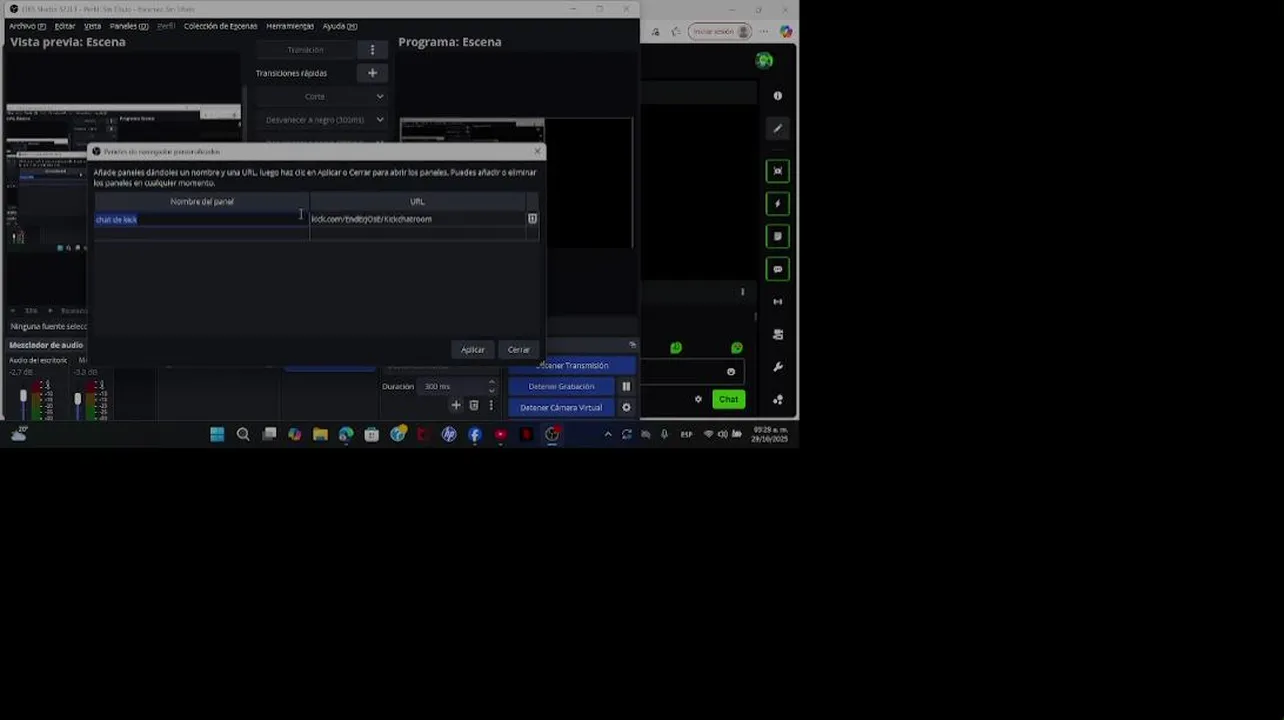Click the kick.com URL cell
1284x720 pixels.
click(x=417, y=219)
